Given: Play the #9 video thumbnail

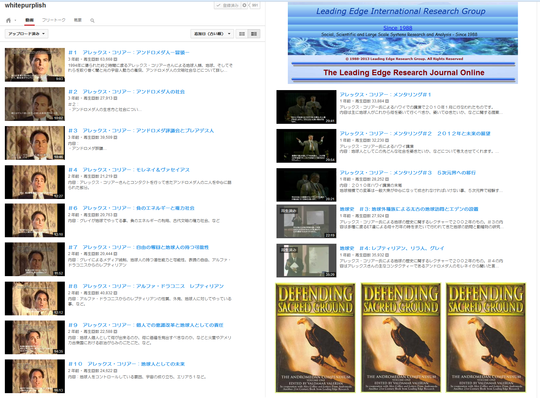Looking at the screenshot, I should 35,337.
